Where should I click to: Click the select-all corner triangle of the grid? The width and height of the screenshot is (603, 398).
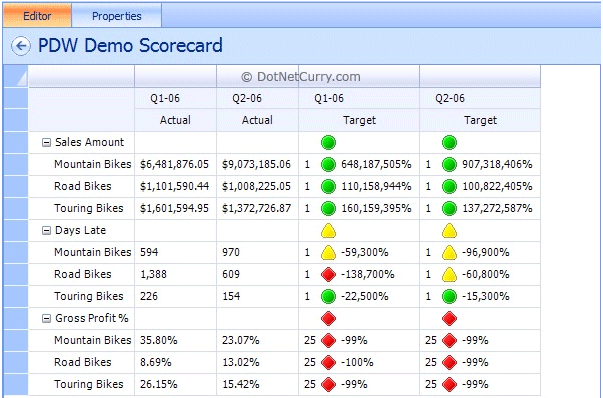pyautogui.click(x=16, y=77)
